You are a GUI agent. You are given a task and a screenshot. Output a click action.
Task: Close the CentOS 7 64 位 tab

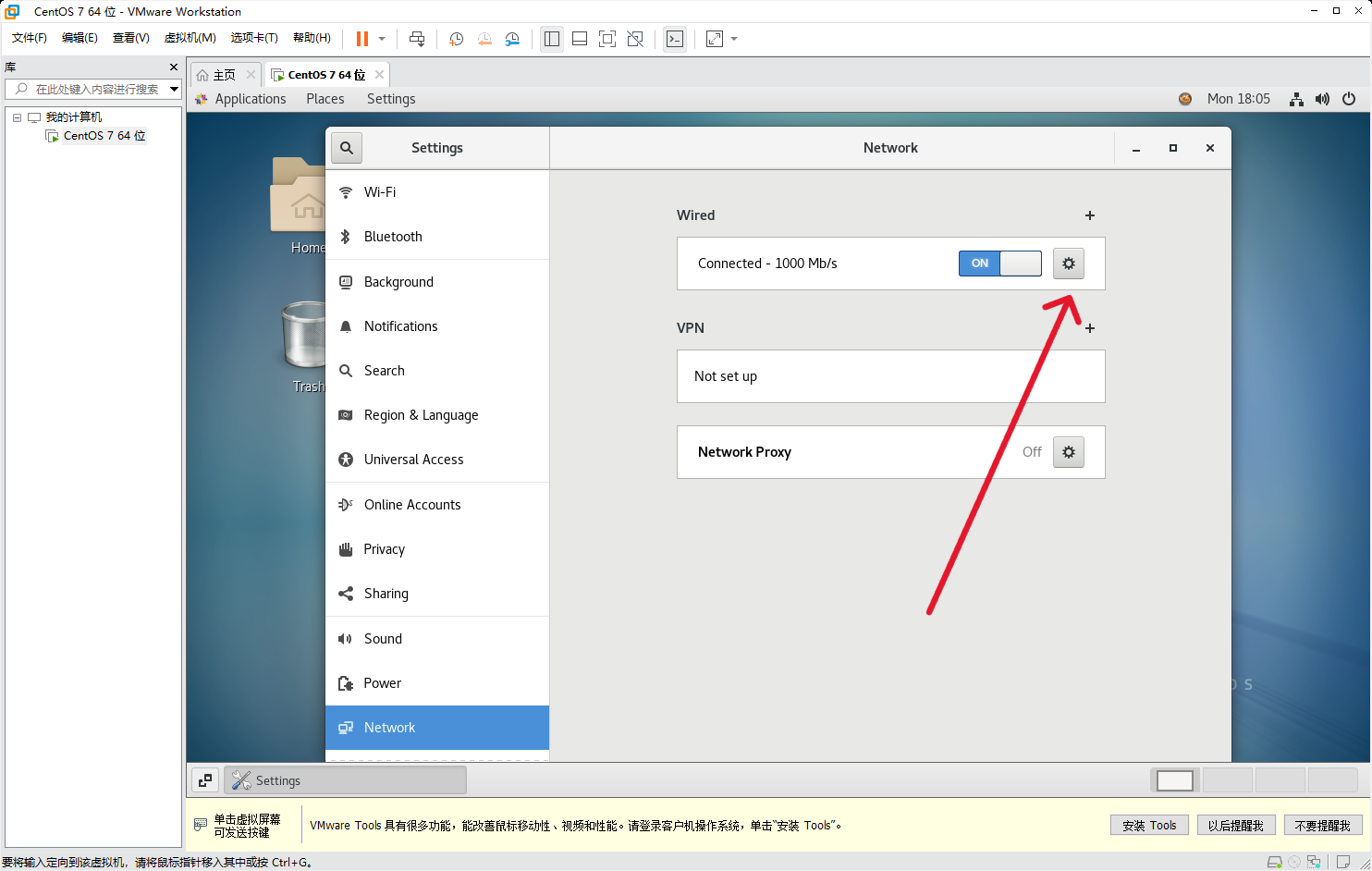[379, 75]
